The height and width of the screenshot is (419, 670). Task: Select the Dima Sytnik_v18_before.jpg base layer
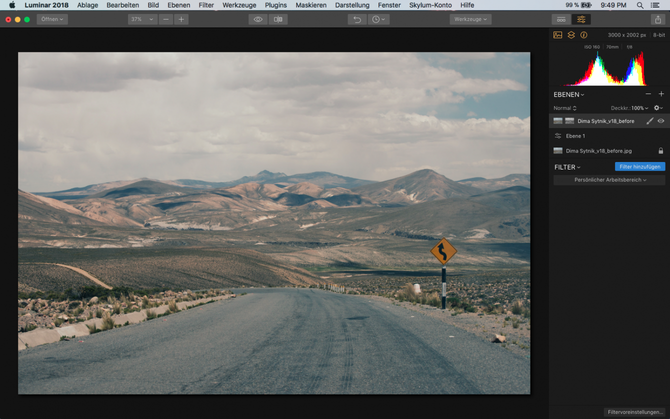pyautogui.click(x=609, y=151)
